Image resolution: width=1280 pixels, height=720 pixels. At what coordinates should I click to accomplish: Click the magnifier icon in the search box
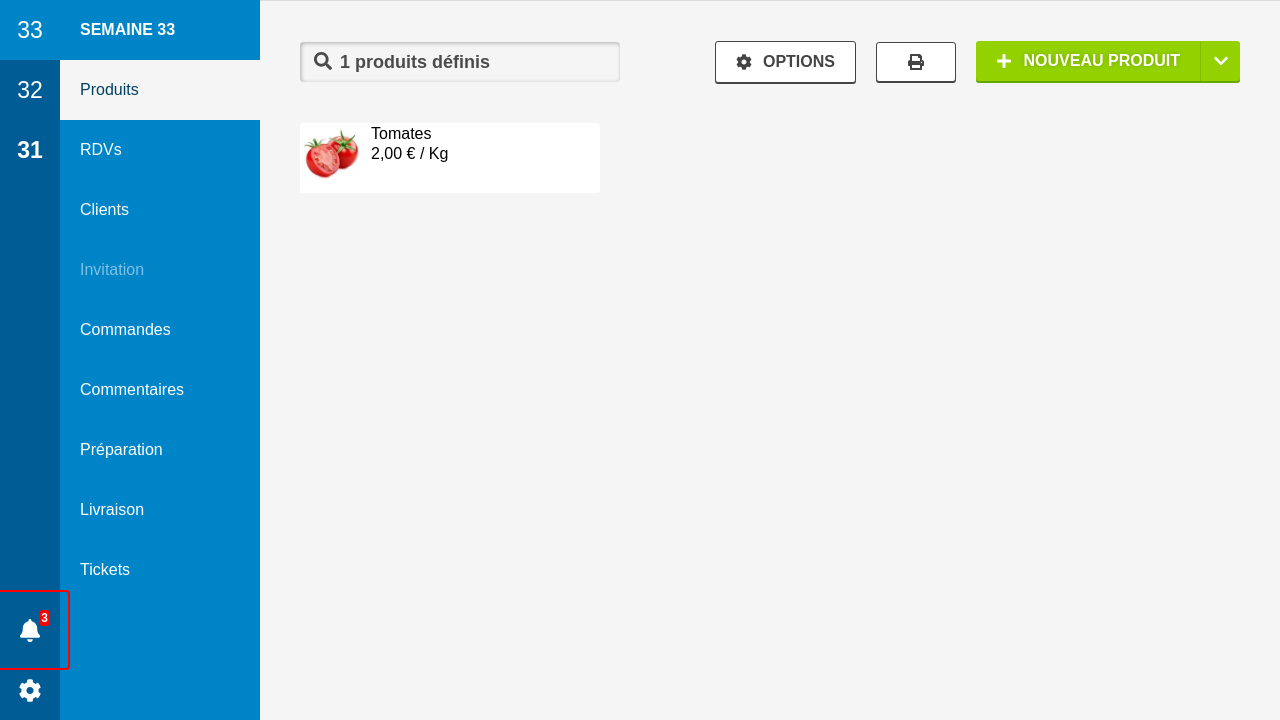pyautogui.click(x=323, y=61)
